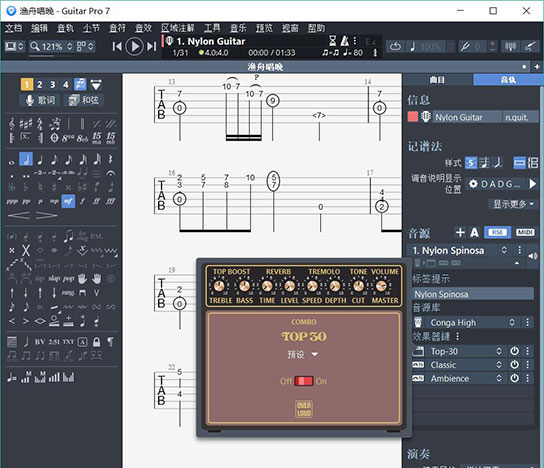
Task: Edit the n.guit. short name field
Action: point(520,117)
